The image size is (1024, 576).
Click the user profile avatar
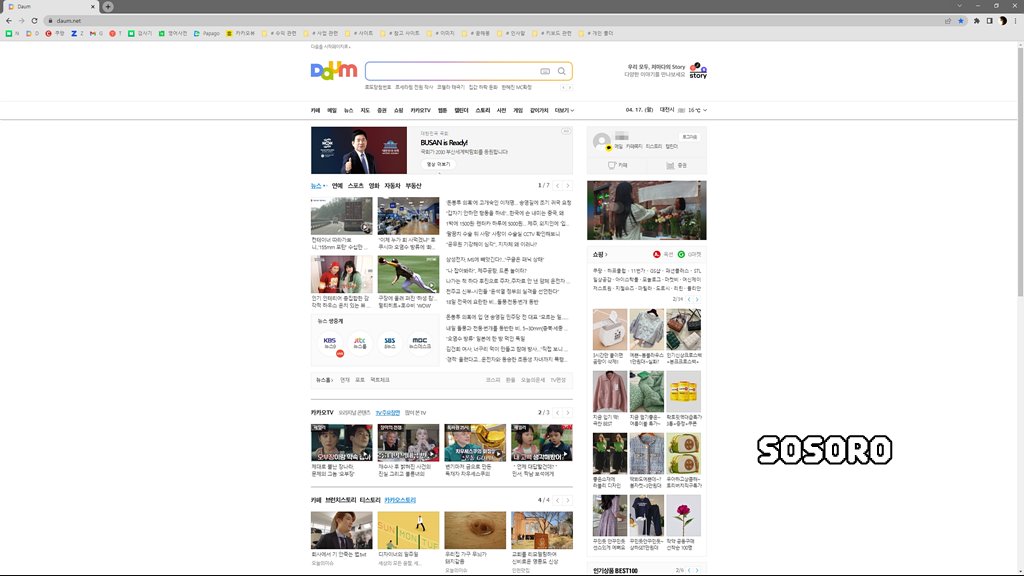pos(601,140)
